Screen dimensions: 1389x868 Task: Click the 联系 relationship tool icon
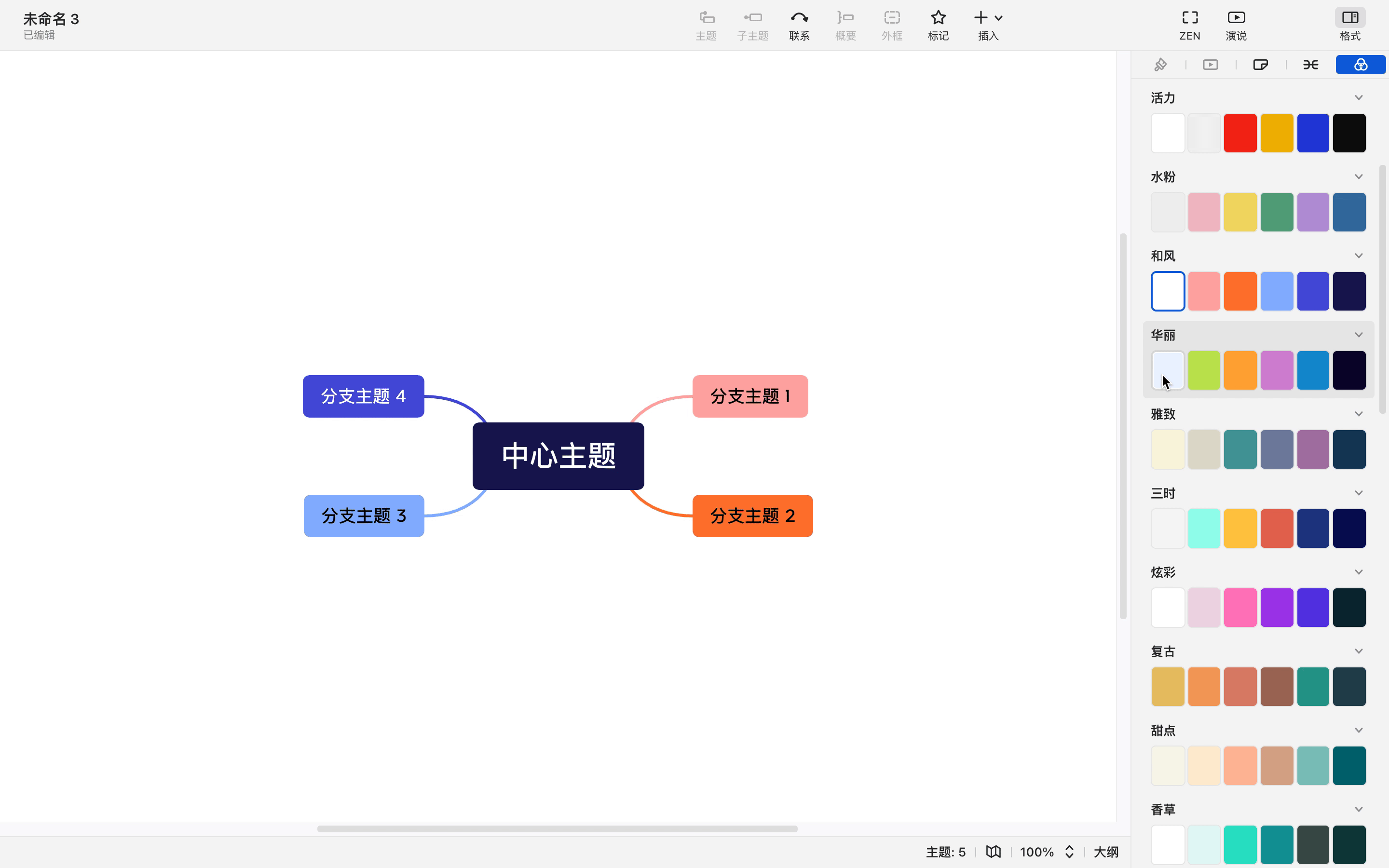(799, 18)
